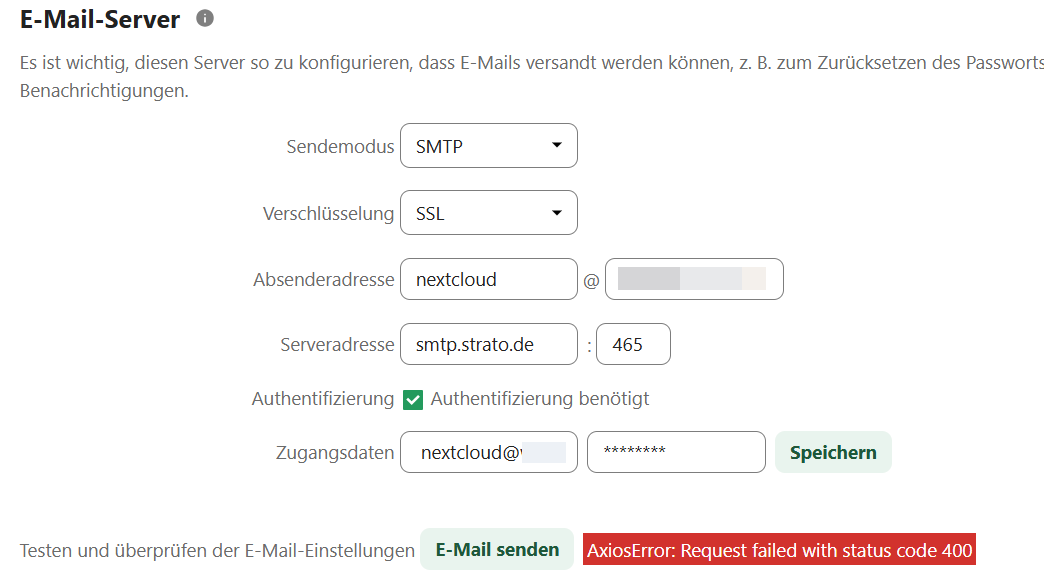Screen dimensions: 1044x581
Task: Focus the Zugangsdaten username field
Action: [x=488, y=452]
